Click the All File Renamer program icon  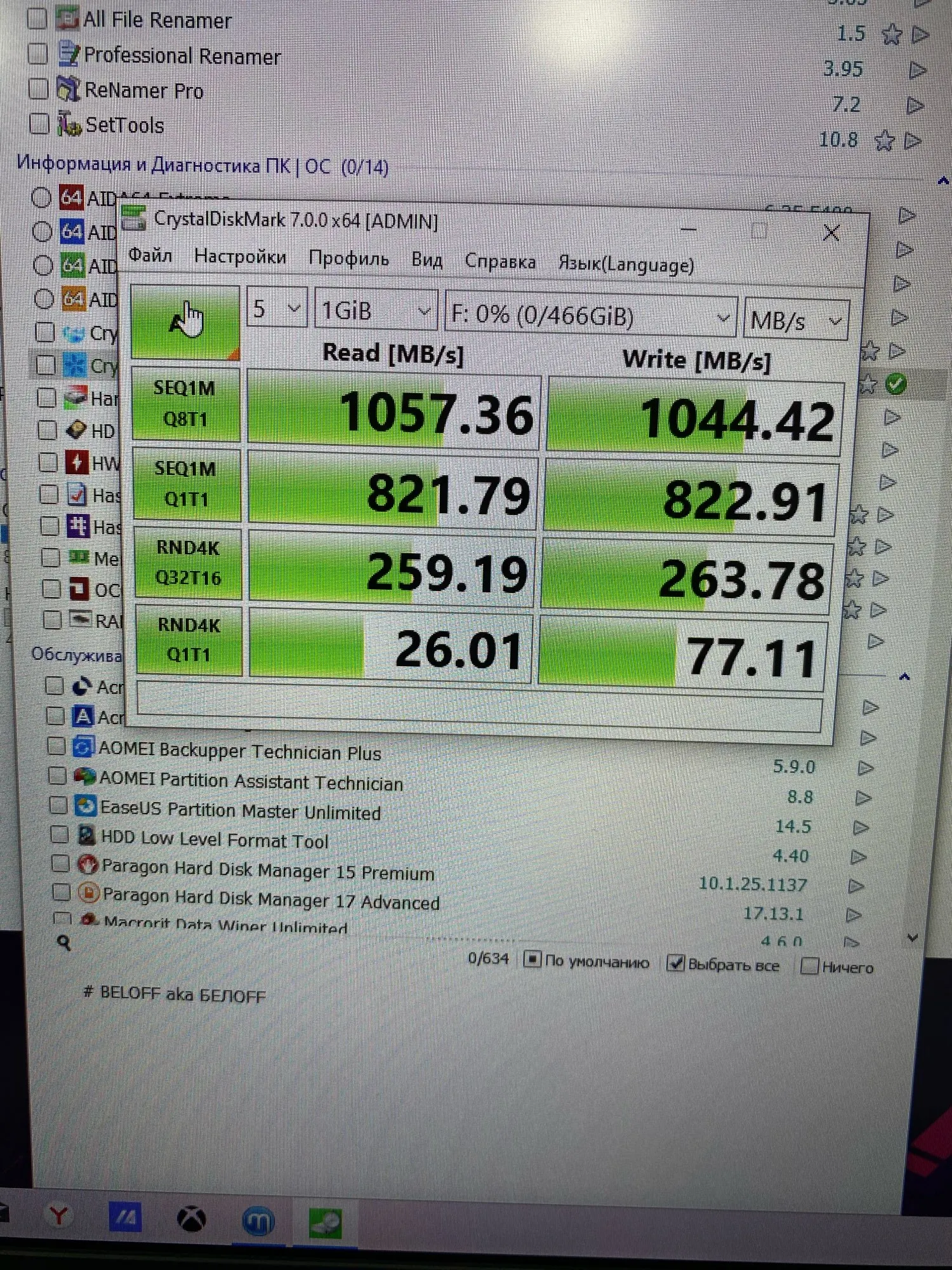click(67, 18)
